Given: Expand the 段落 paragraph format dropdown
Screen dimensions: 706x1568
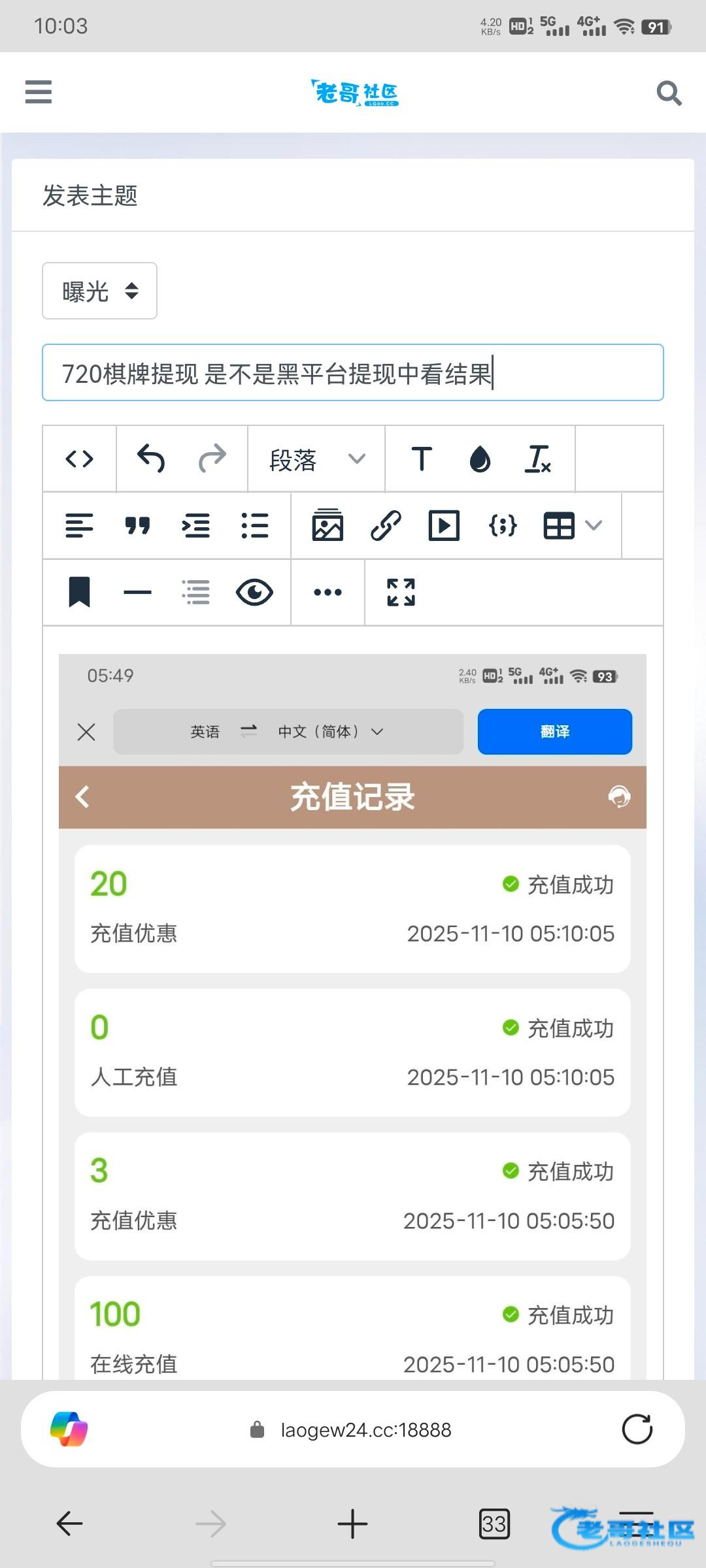Looking at the screenshot, I should point(317,459).
